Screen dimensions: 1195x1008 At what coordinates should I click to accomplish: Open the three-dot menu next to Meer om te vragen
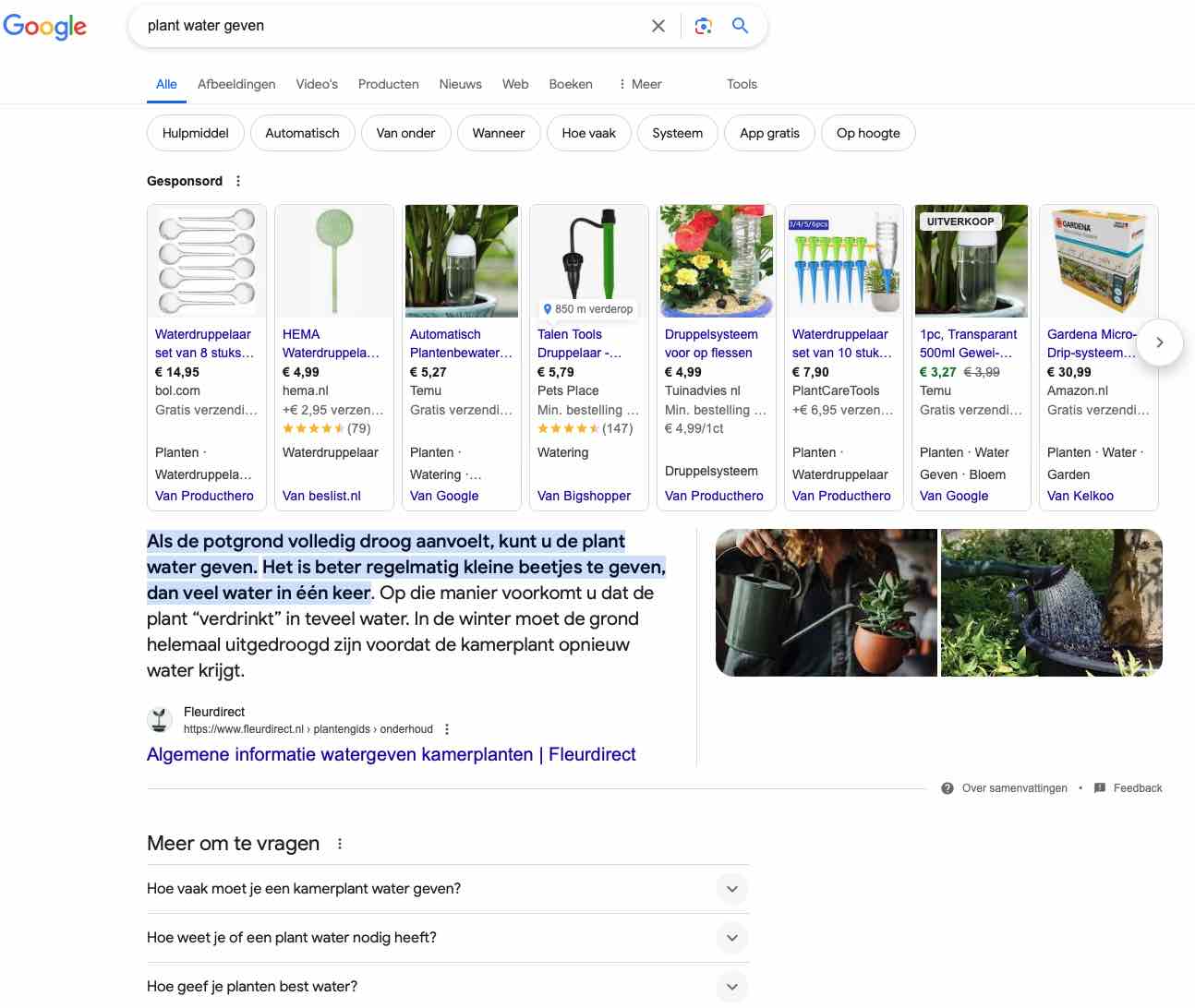(x=339, y=843)
